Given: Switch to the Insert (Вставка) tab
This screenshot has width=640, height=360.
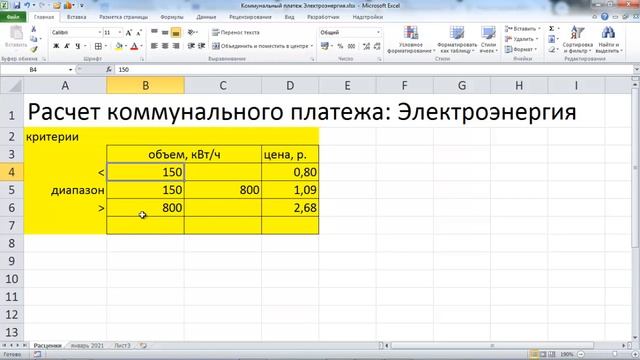Looking at the screenshot, I should pos(76,17).
